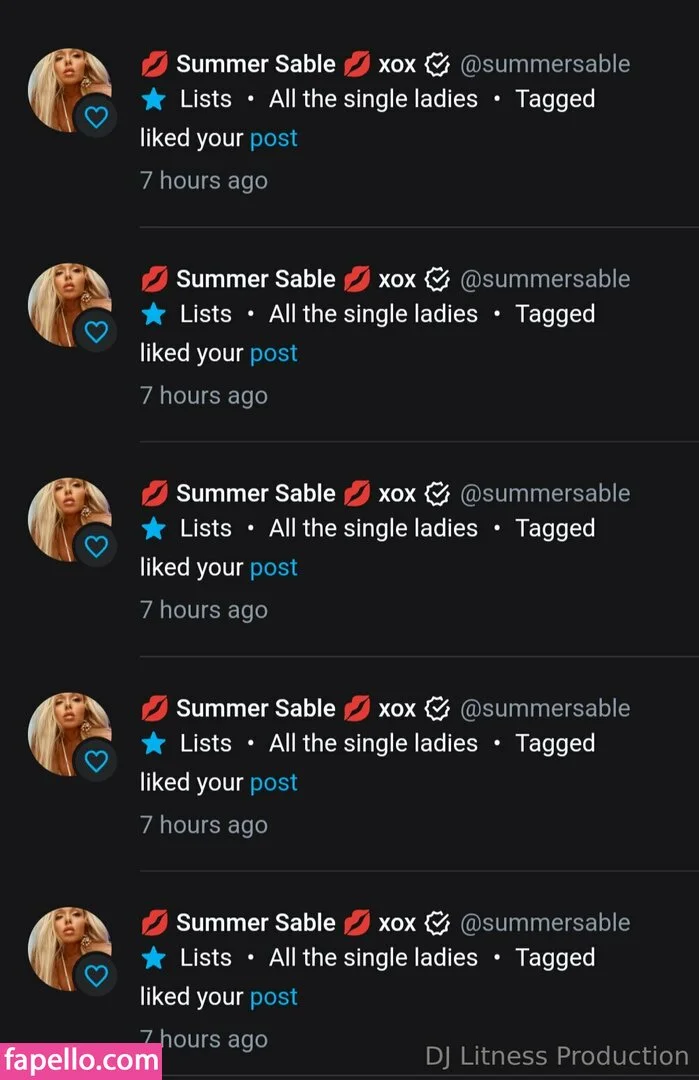The width and height of the screenshot is (699, 1080).
Task: Select the "All the single ladies" label in the first notification
Action: coord(373,99)
